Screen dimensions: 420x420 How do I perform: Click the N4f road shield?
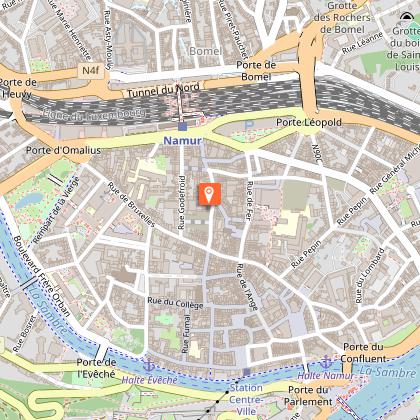[91, 71]
